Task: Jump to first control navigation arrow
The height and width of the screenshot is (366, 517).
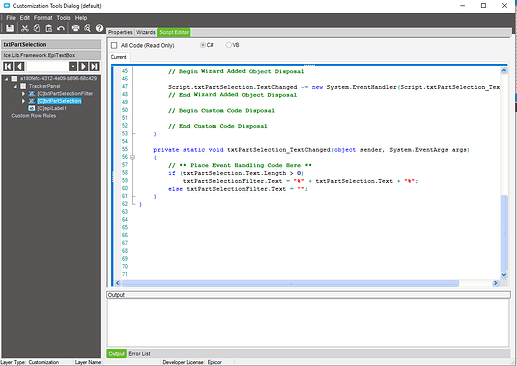Action: [x=8, y=66]
